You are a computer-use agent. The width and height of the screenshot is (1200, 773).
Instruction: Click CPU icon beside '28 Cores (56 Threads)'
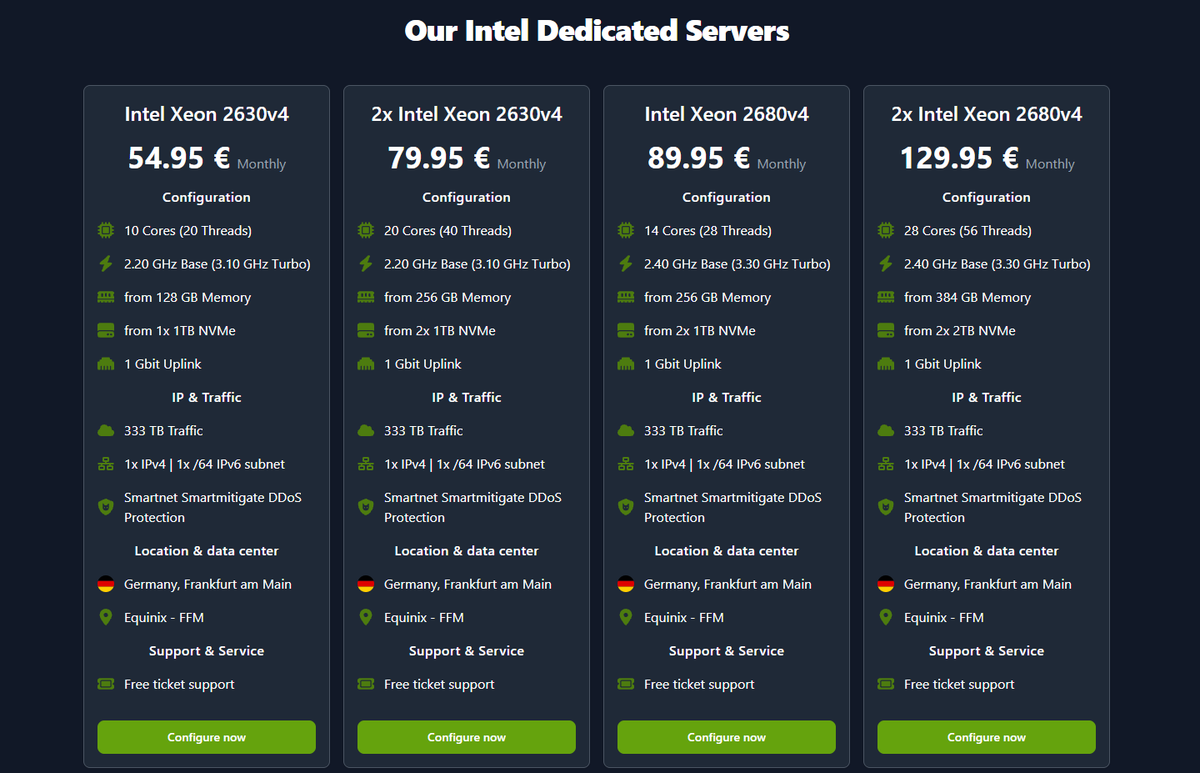click(885, 231)
